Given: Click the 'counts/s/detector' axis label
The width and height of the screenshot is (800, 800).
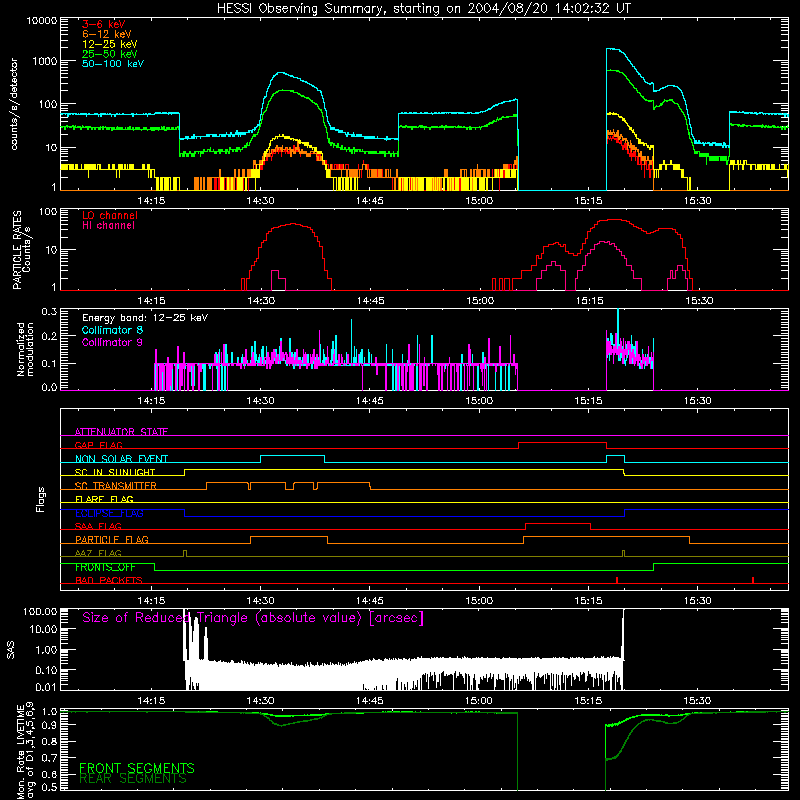Looking at the screenshot, I should point(14,104).
